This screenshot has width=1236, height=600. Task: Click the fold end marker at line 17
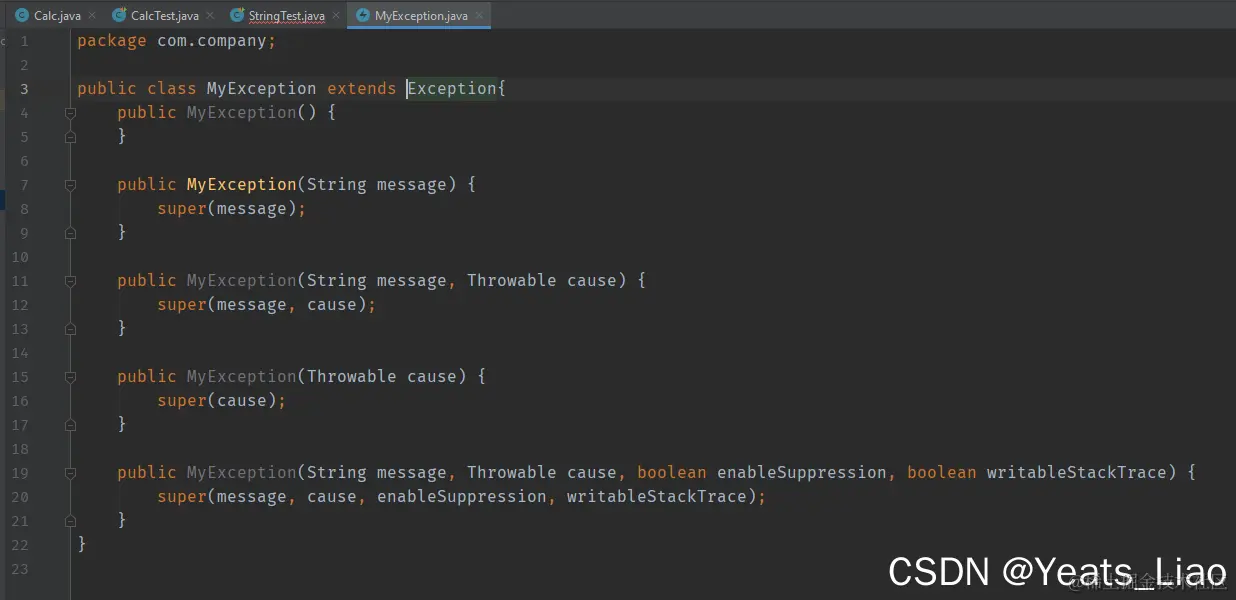coord(70,425)
